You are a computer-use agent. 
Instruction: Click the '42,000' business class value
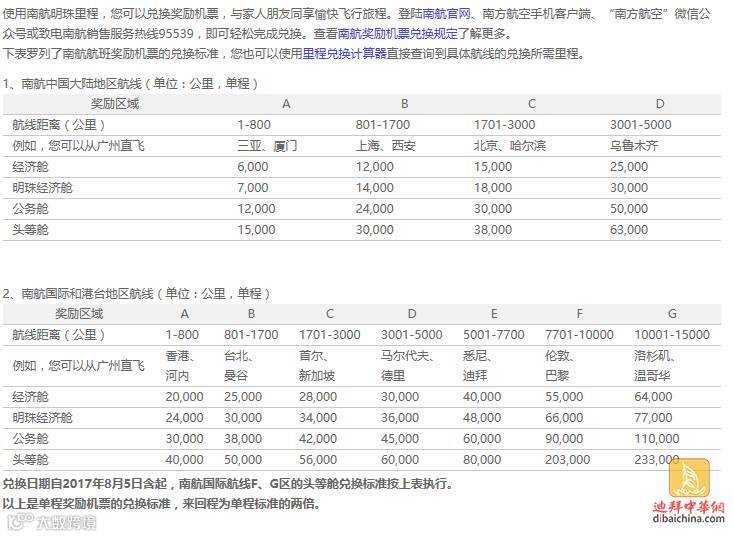tap(318, 439)
